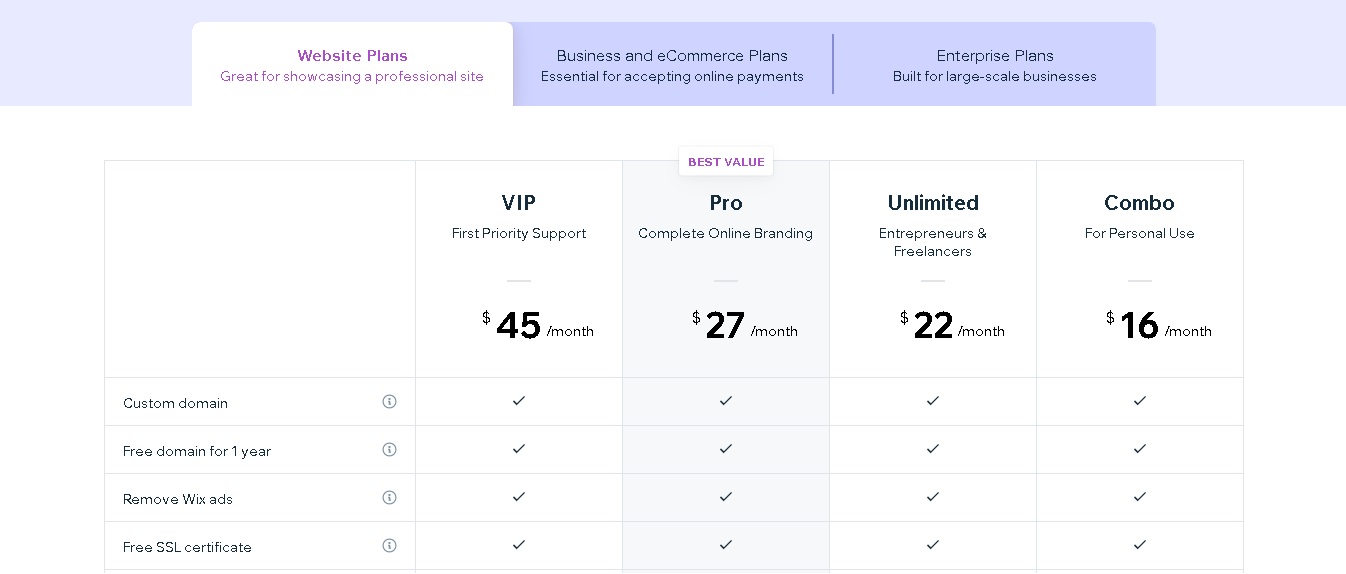Select the VIP plan heading
1346x574 pixels.
pyautogui.click(x=518, y=203)
